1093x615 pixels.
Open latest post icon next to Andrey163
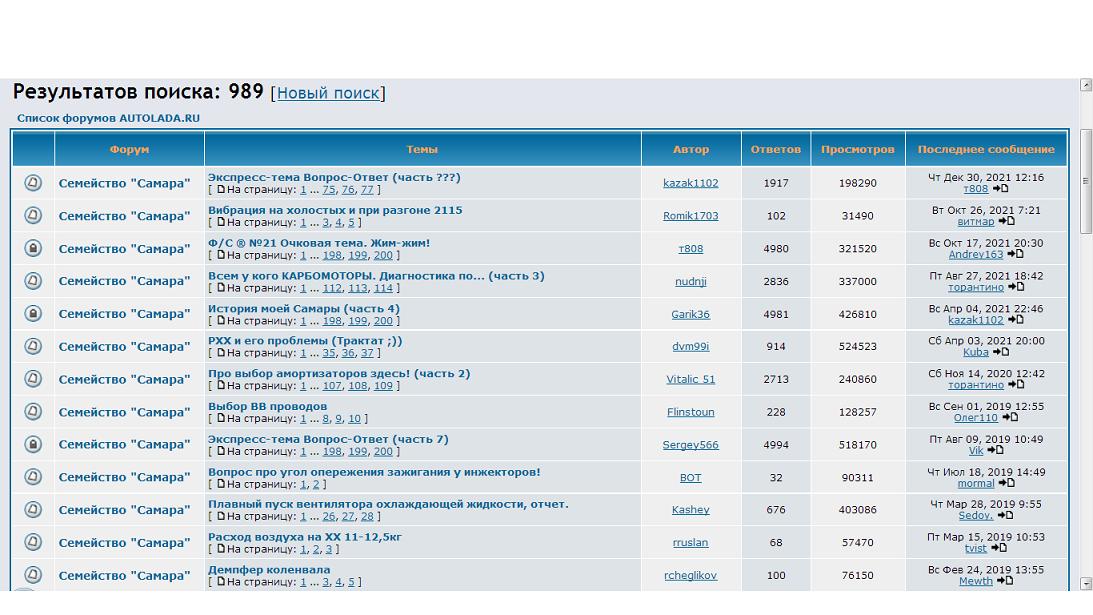pyautogui.click(x=1016, y=255)
